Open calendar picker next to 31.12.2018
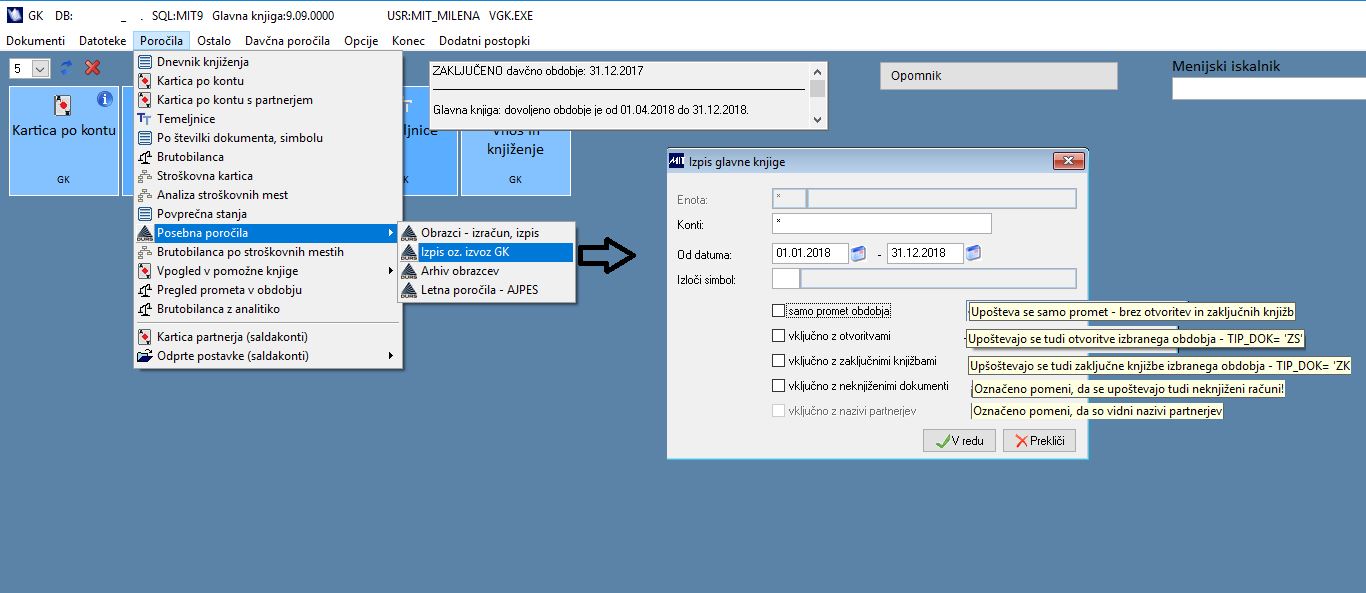This screenshot has width=1366, height=593. (x=973, y=253)
